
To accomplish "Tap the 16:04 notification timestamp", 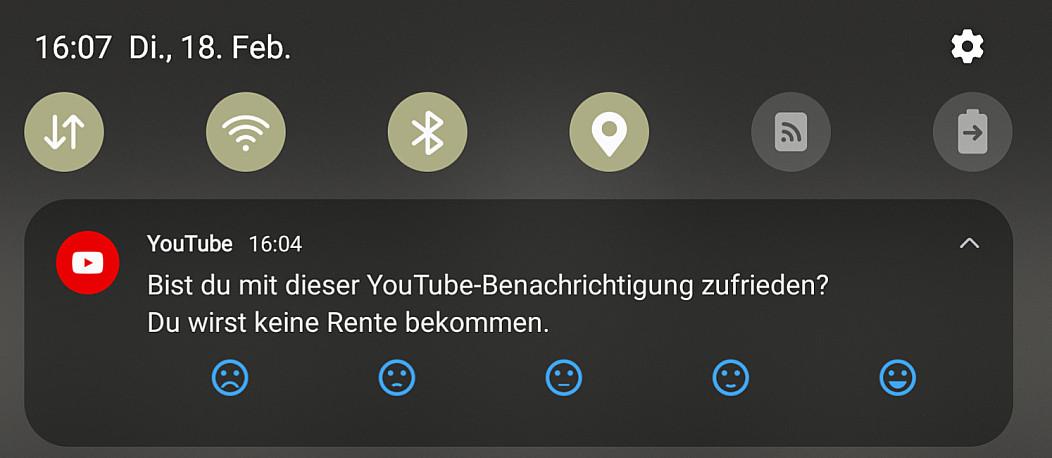I will click(x=276, y=244).
